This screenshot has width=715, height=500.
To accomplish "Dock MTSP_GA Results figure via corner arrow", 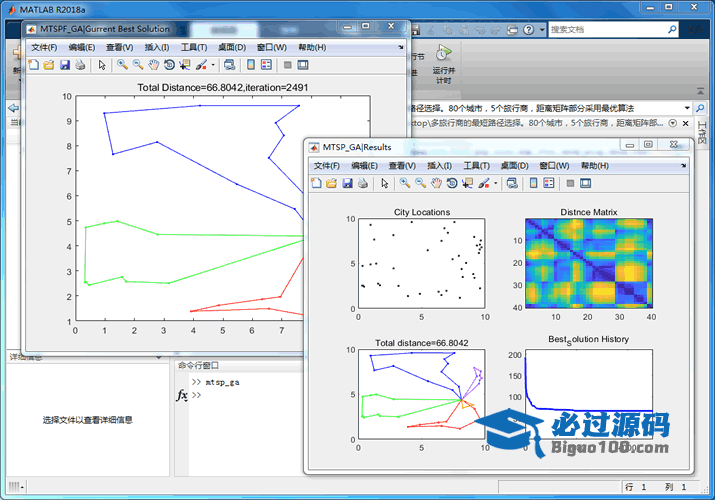I will point(684,165).
